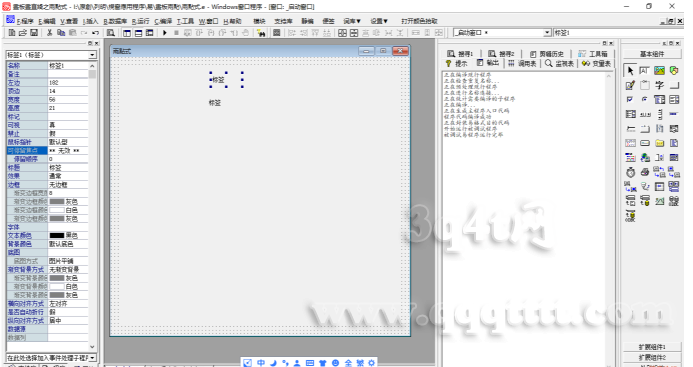Switch to the '输出' tab
Screen dimensions: 693x367
[x=487, y=63]
